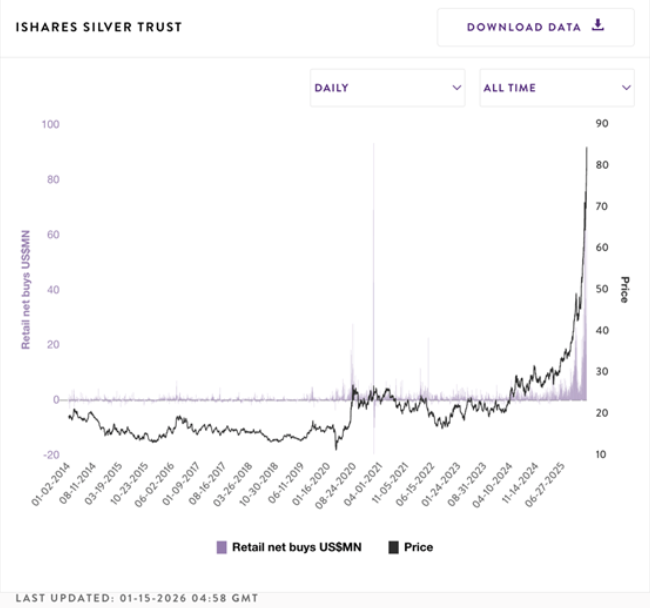Screen dimensions: 650x608
Task: Click the download arrow icon
Action: coord(598,26)
